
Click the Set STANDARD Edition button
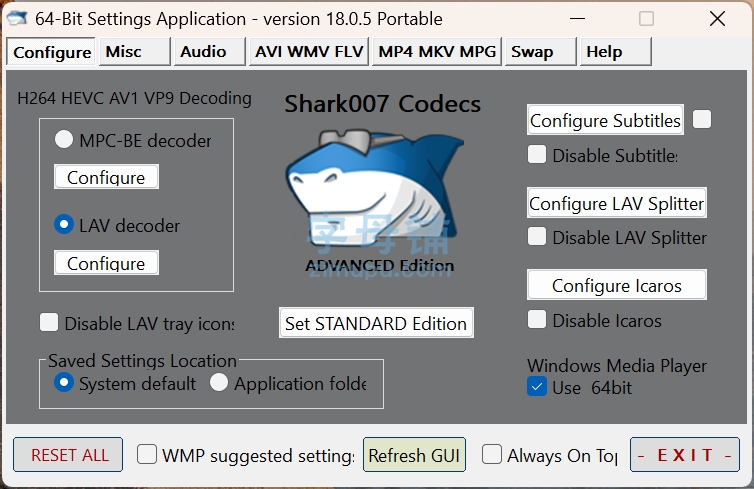click(x=376, y=323)
